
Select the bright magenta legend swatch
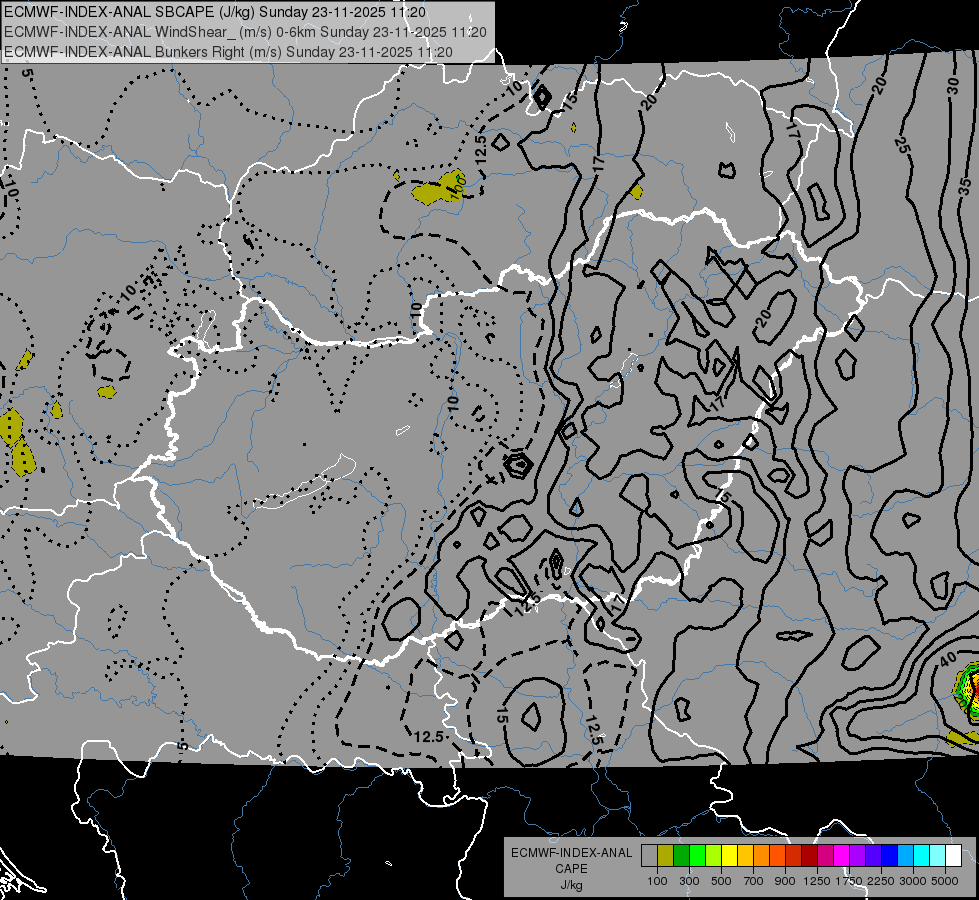(842, 856)
